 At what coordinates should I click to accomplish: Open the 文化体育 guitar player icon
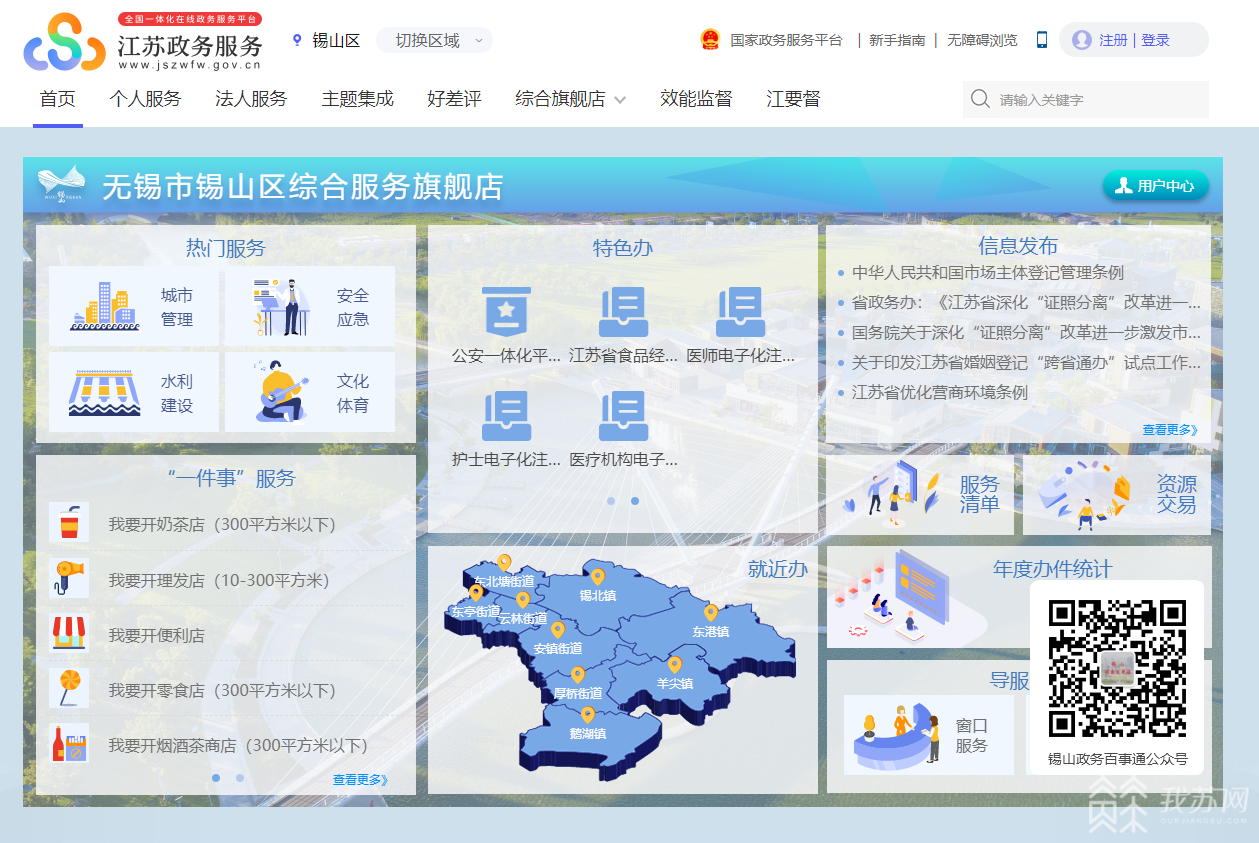pyautogui.click(x=281, y=392)
